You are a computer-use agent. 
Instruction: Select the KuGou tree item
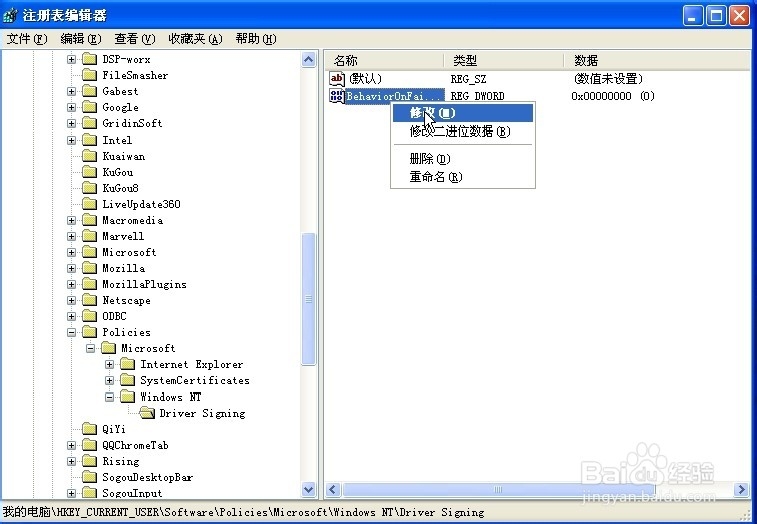coord(118,172)
